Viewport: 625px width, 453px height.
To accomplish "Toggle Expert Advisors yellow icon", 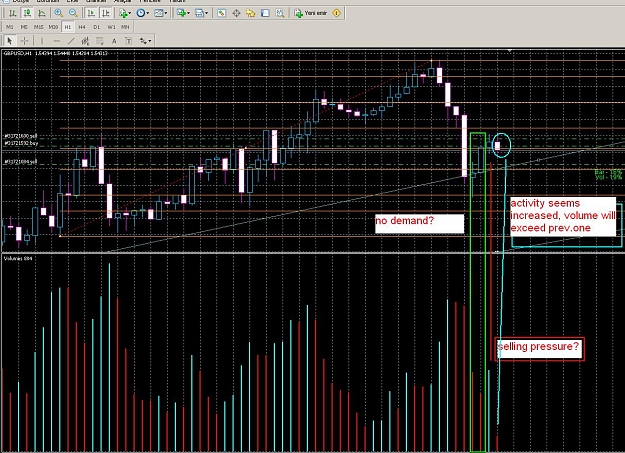I will pos(337,13).
